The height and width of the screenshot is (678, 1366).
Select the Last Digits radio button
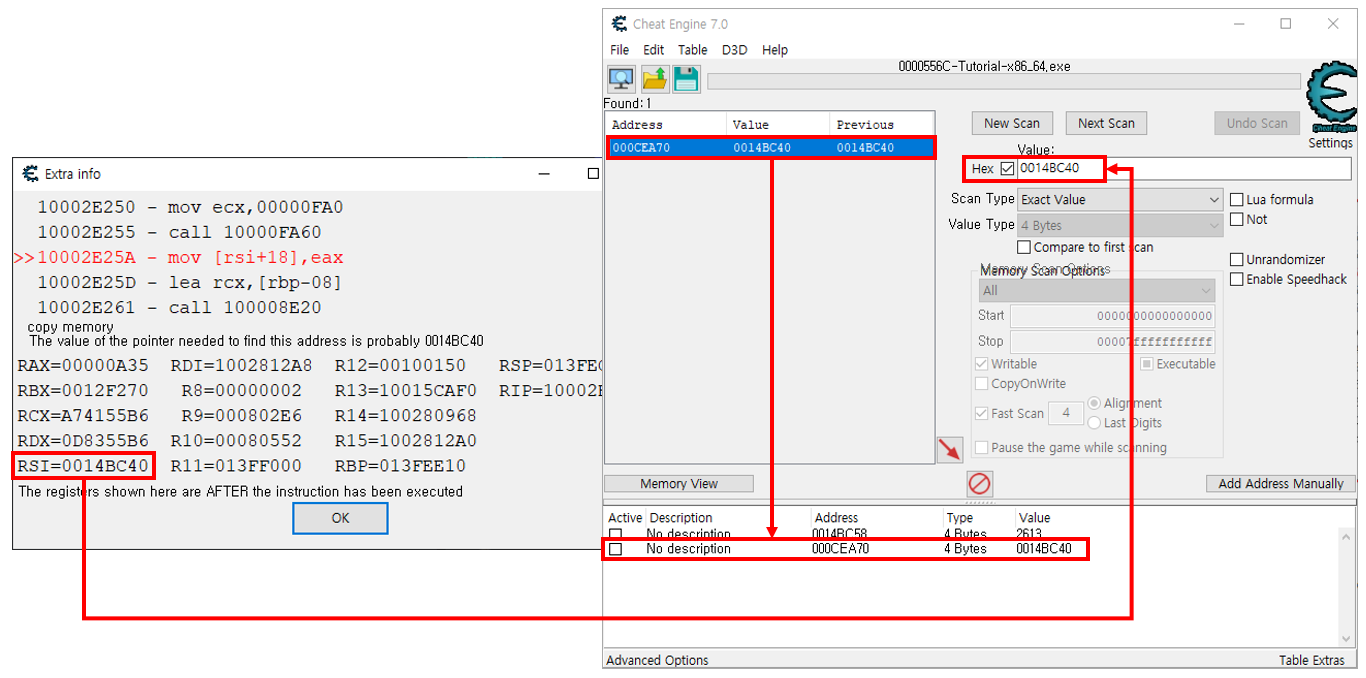pos(1094,423)
